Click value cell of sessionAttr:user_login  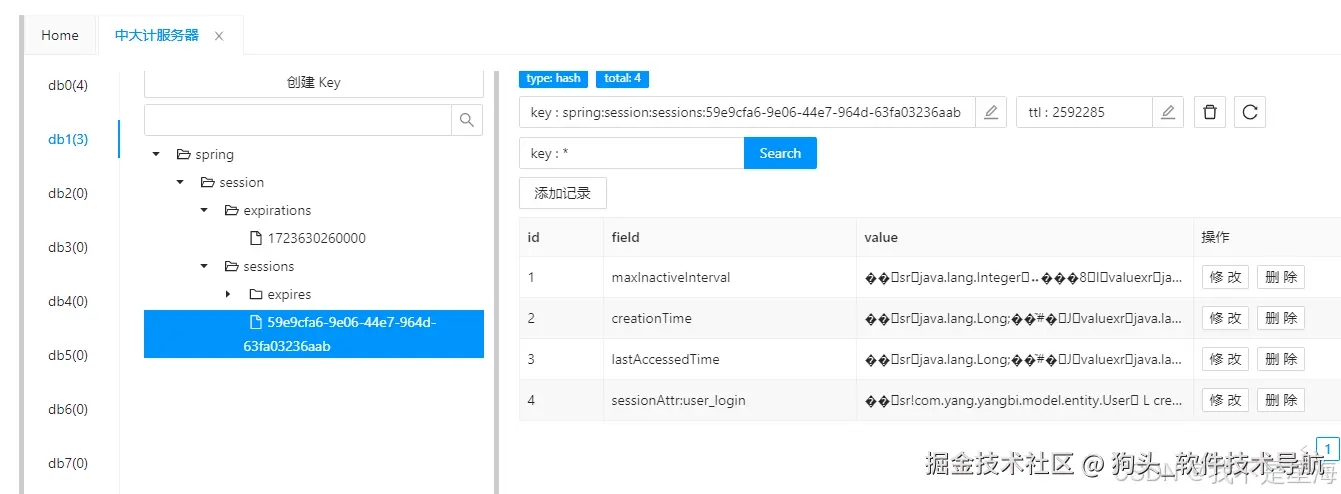[x=1024, y=400]
